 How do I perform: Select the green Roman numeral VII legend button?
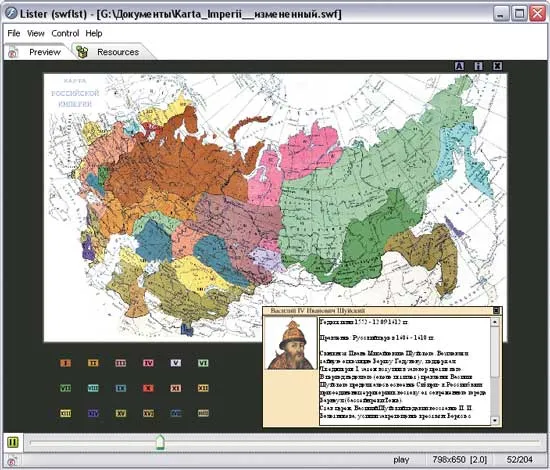66,388
